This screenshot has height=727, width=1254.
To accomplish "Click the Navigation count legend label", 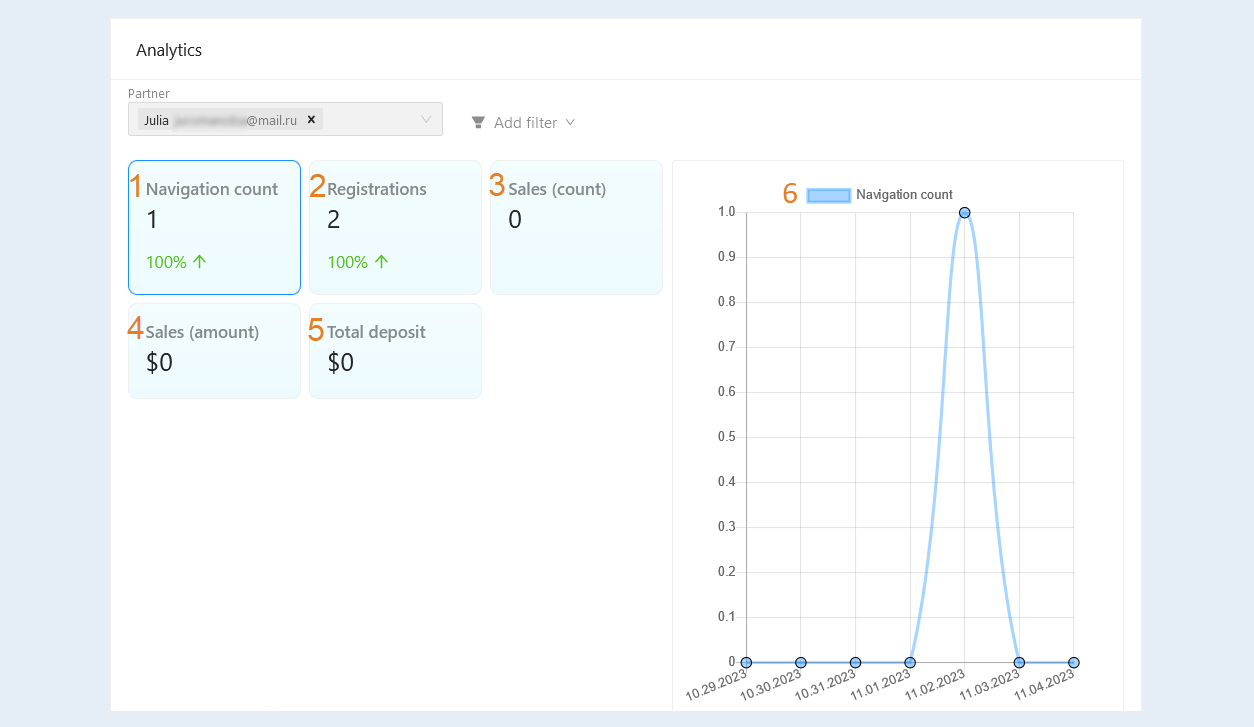I will [904, 195].
